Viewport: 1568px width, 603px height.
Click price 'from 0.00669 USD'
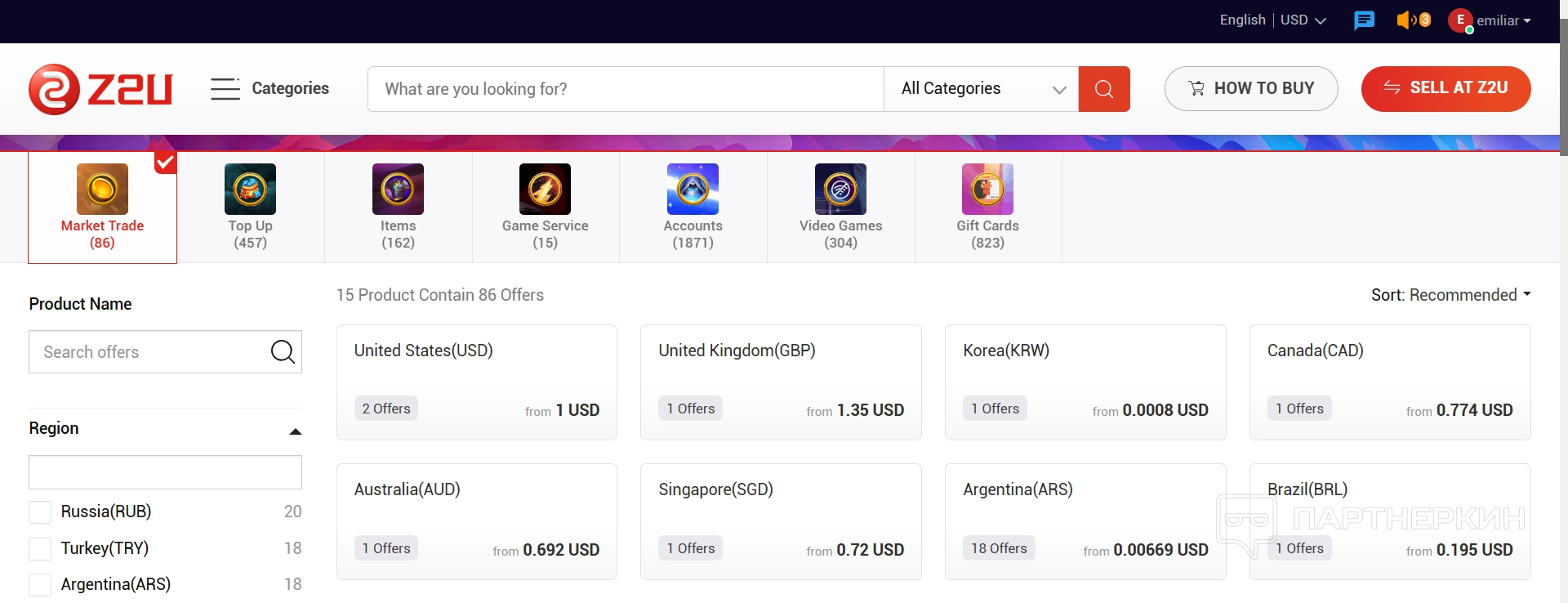[1146, 550]
